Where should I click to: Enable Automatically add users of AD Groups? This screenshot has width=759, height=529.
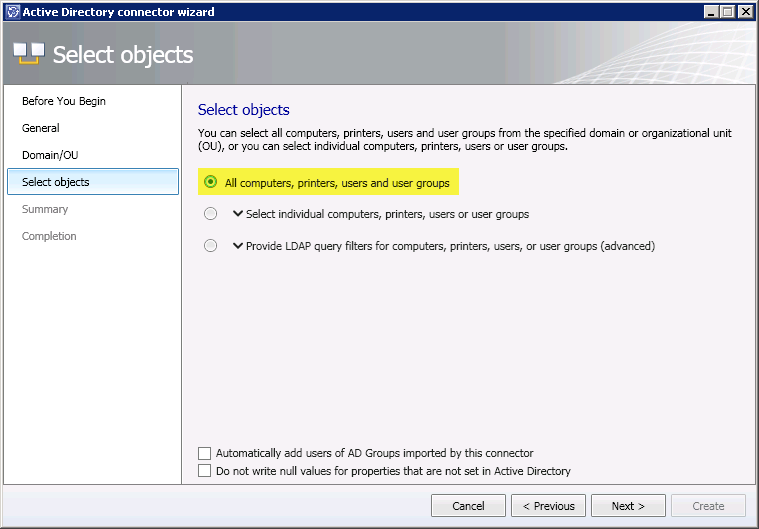click(205, 453)
